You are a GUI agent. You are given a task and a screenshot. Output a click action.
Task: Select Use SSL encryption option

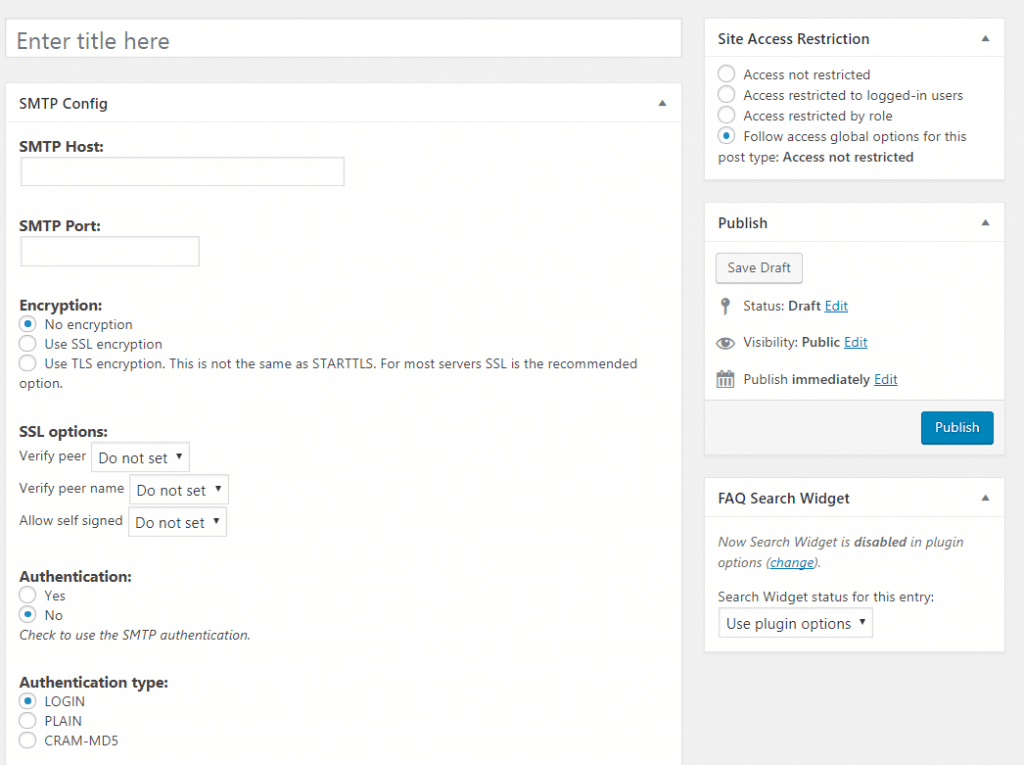[x=28, y=344]
